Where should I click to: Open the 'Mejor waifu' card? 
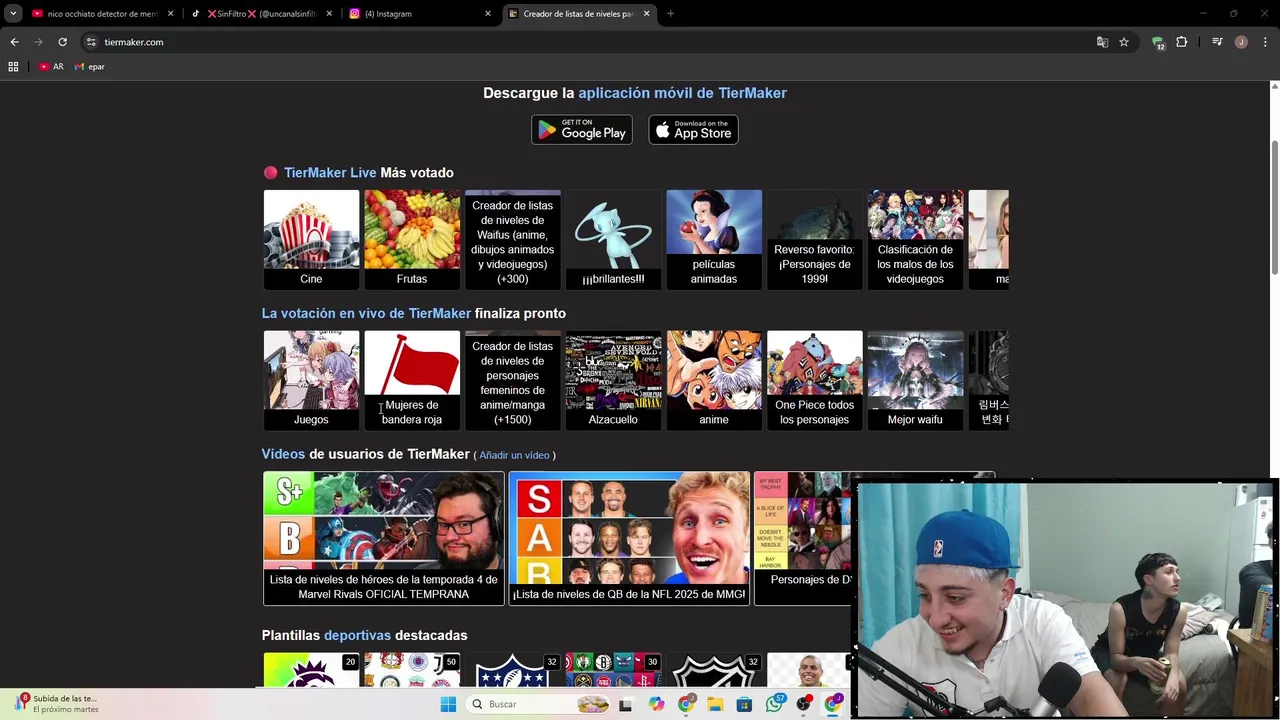pyautogui.click(x=915, y=380)
